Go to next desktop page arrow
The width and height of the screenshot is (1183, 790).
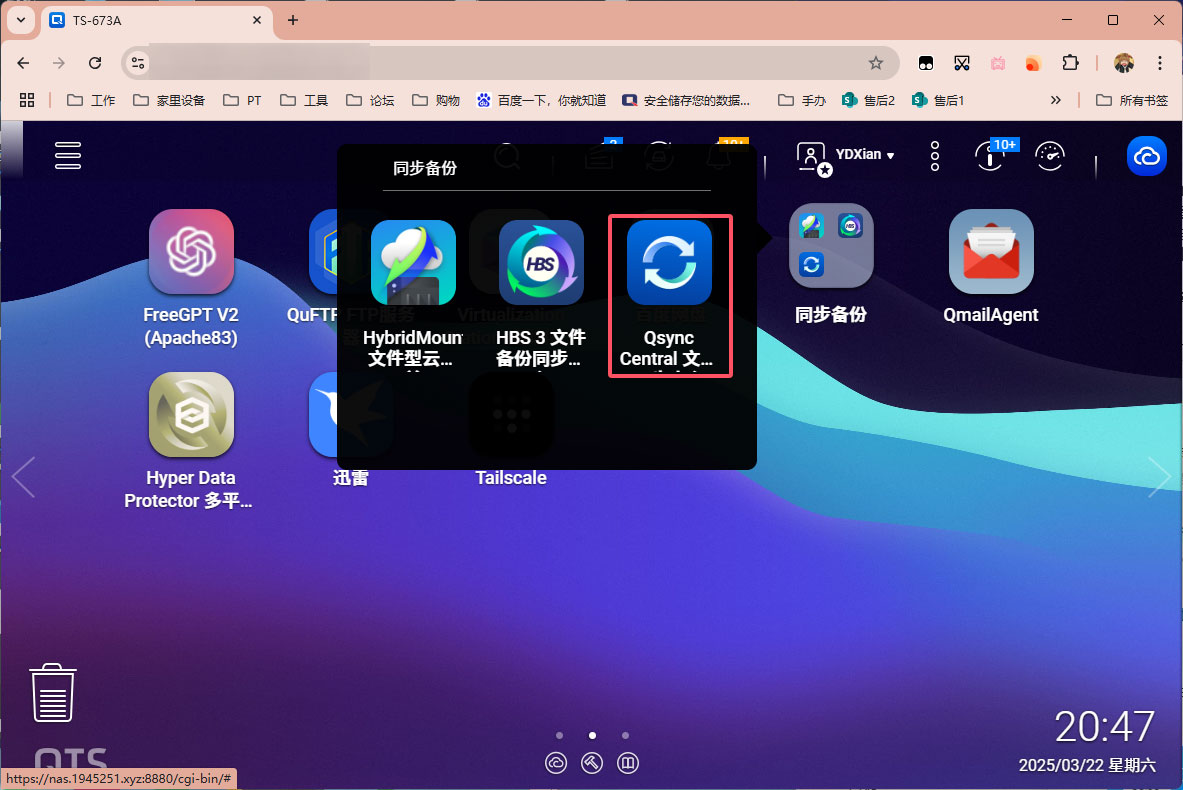tap(1159, 477)
